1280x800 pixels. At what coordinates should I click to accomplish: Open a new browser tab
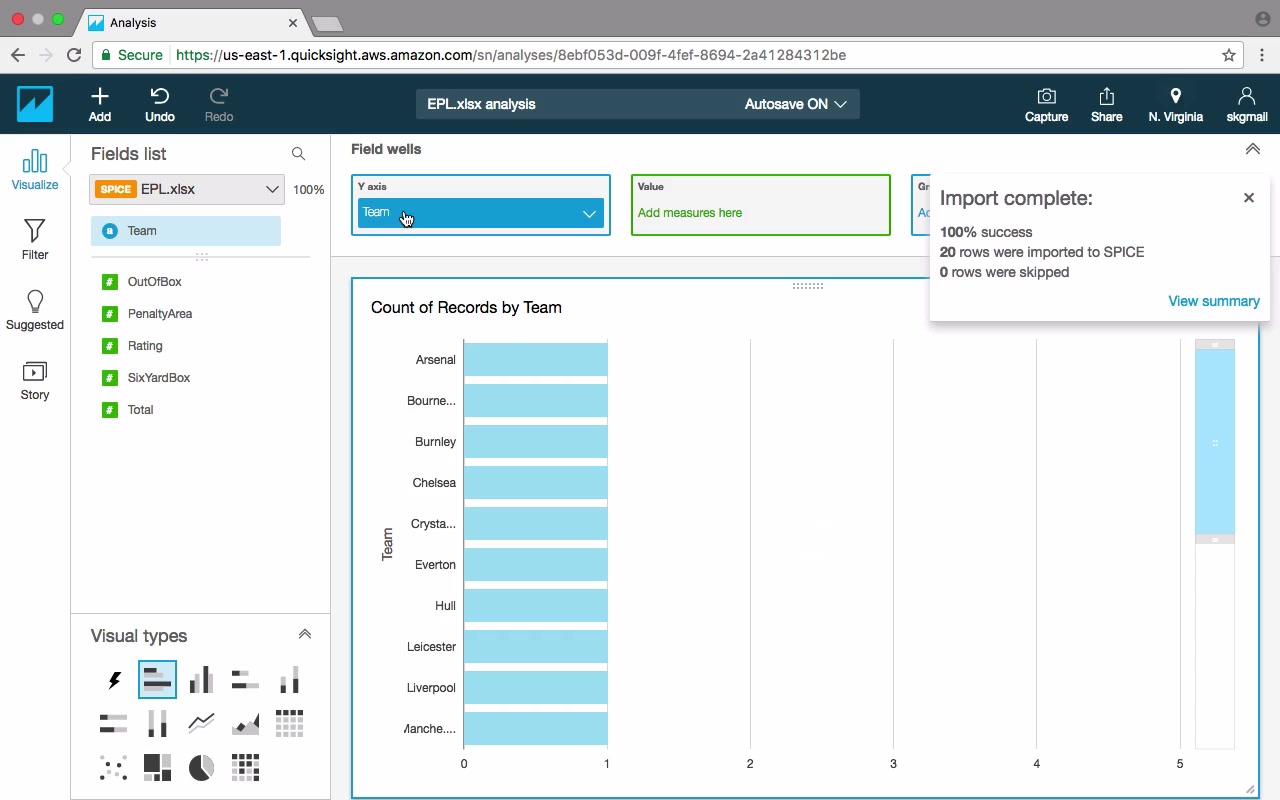[327, 23]
